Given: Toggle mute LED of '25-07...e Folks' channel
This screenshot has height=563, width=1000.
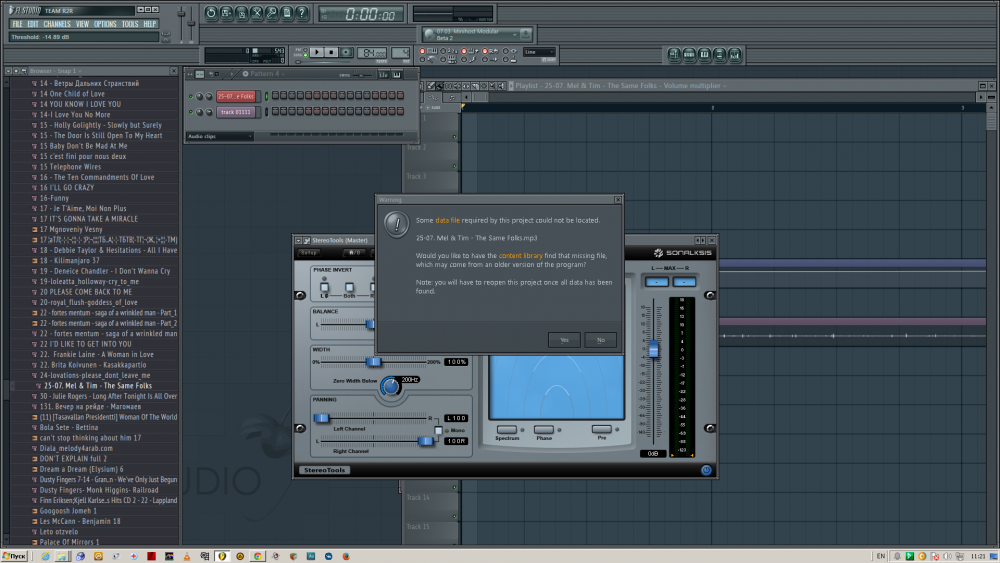Looking at the screenshot, I should click(191, 96).
